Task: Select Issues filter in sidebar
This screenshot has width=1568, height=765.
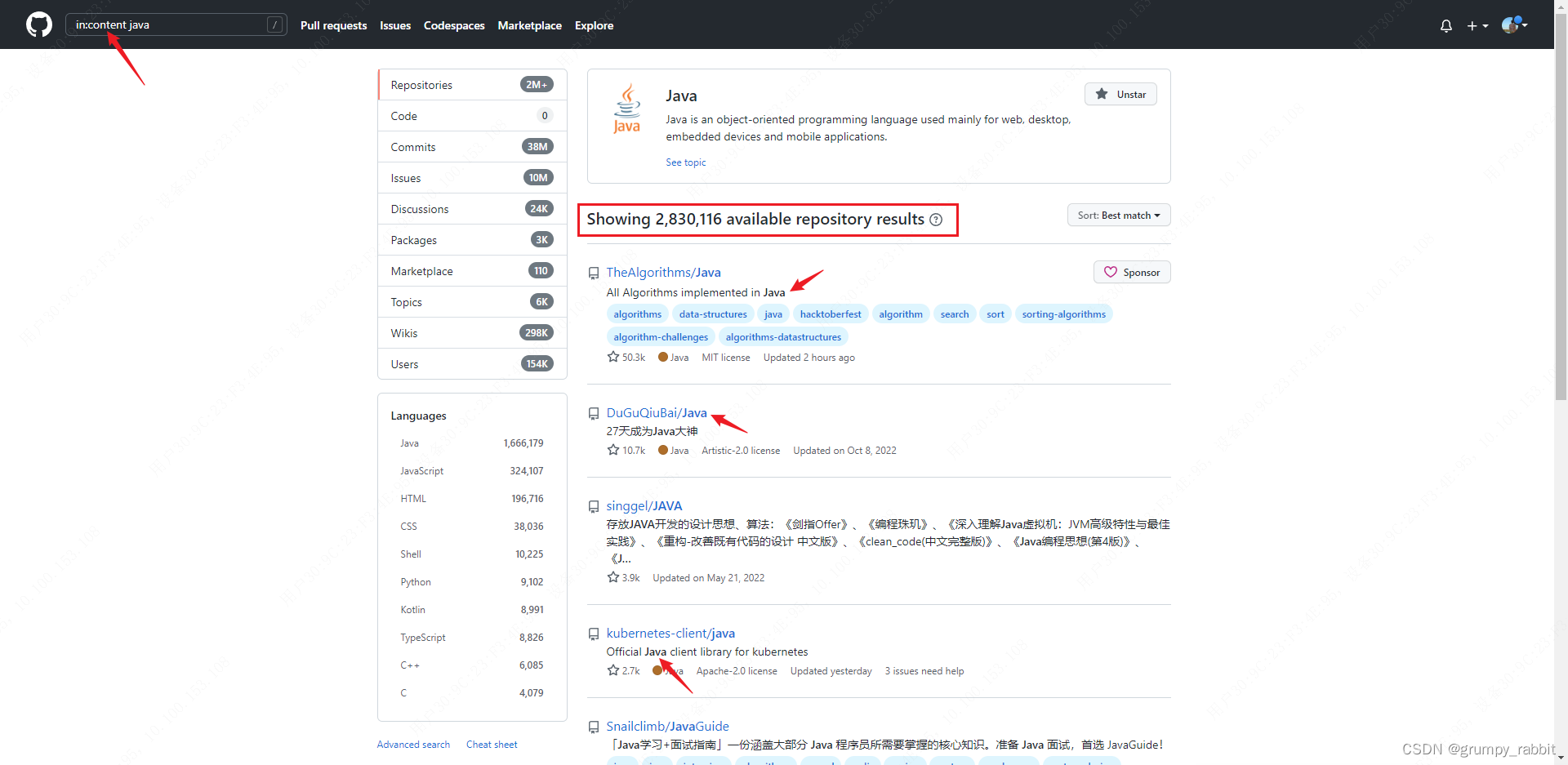Action: click(x=472, y=178)
